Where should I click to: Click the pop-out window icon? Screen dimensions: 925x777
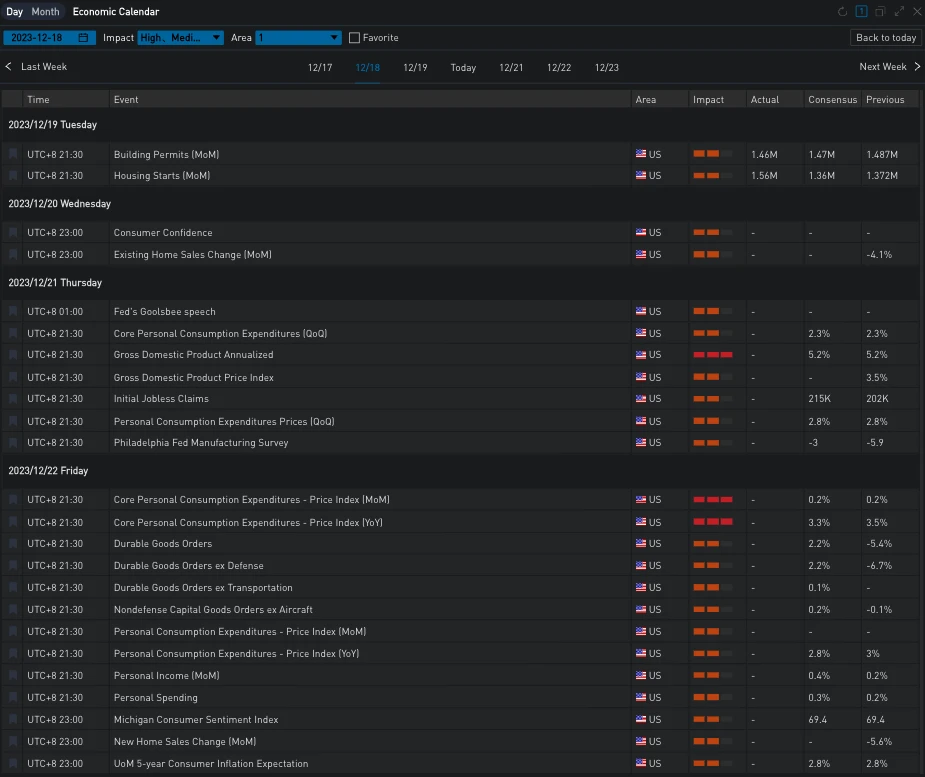[880, 12]
